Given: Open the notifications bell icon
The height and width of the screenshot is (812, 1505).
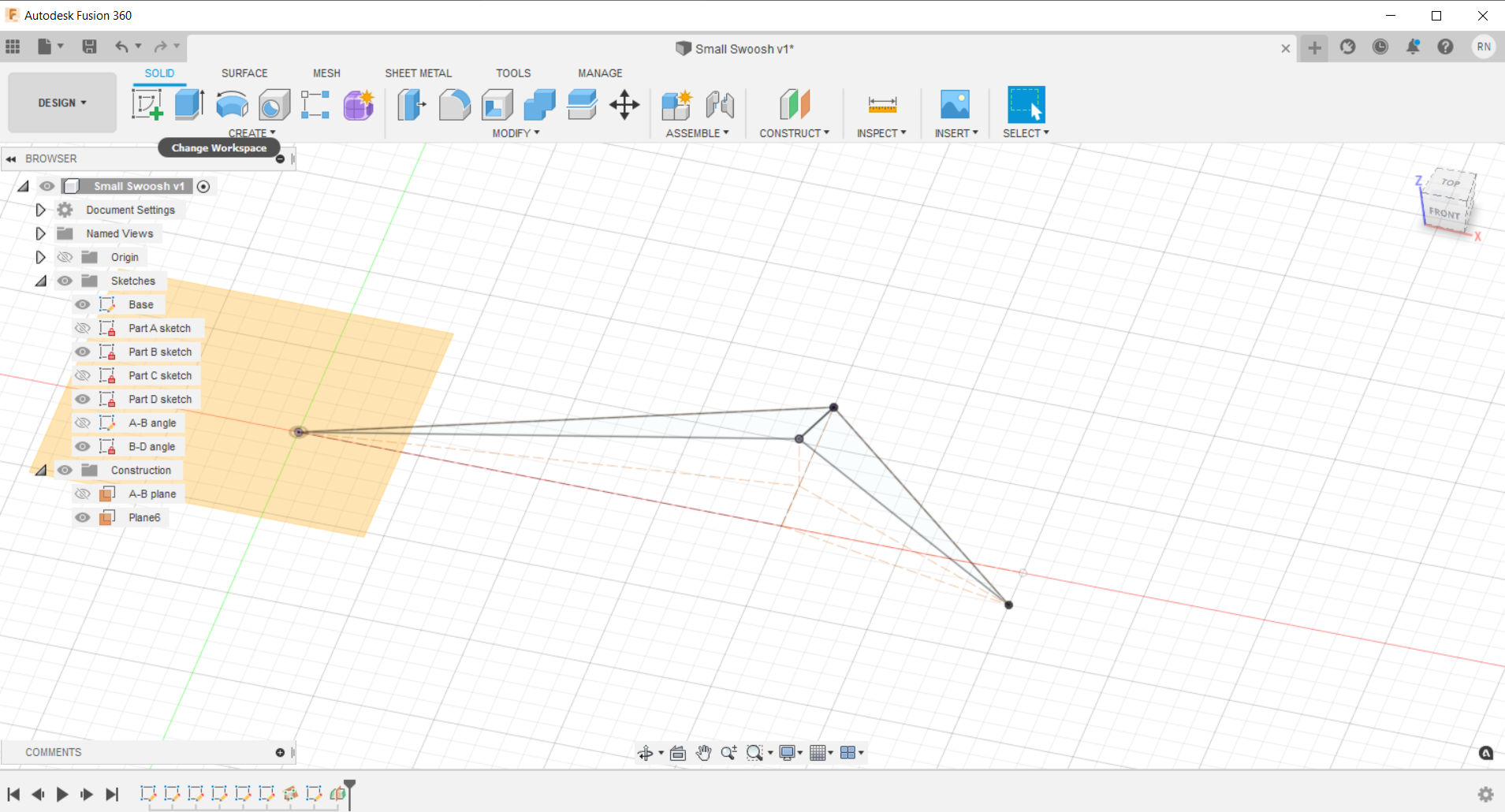Looking at the screenshot, I should coord(1413,47).
